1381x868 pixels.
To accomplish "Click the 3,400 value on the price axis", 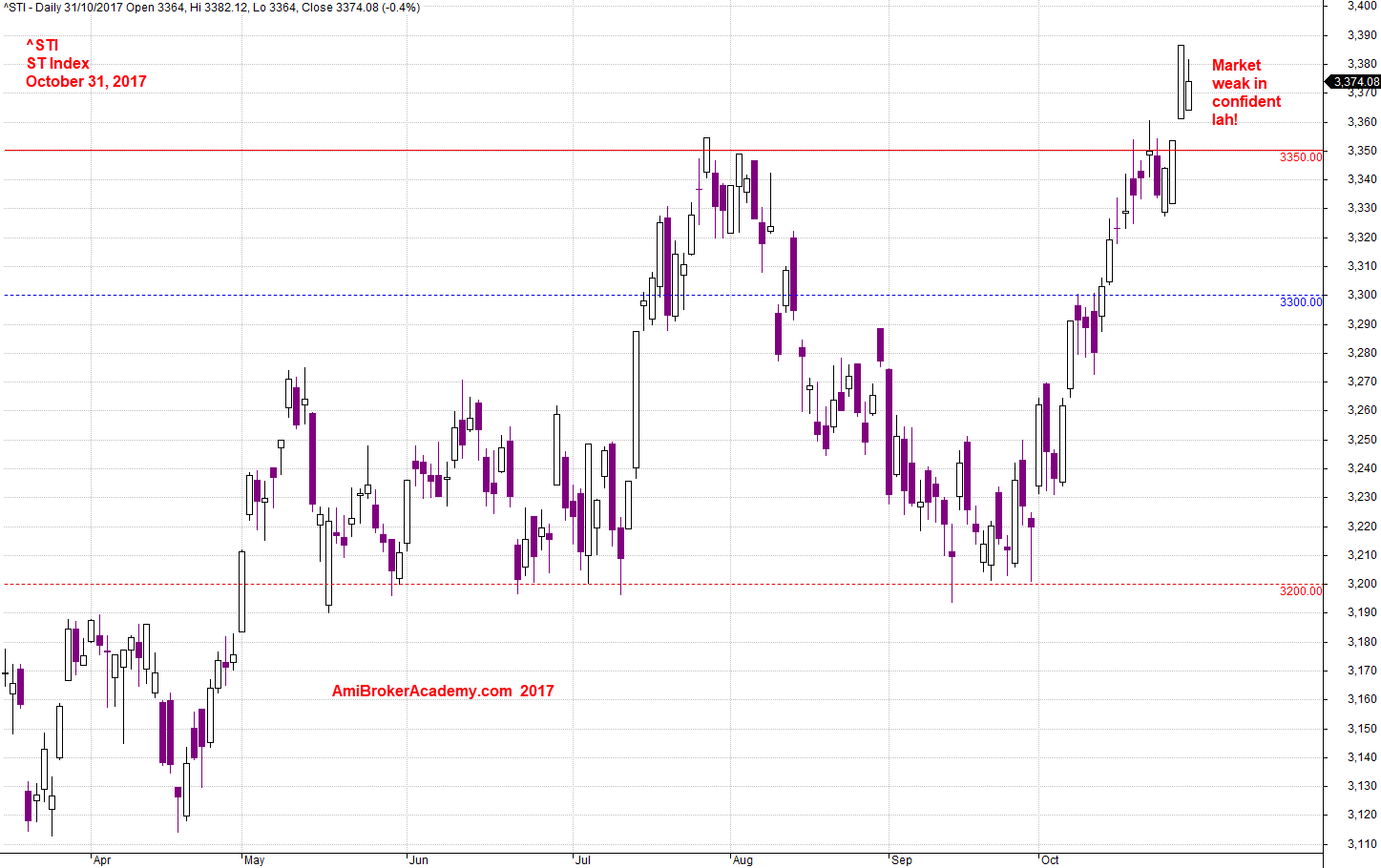I will 1362,6.
